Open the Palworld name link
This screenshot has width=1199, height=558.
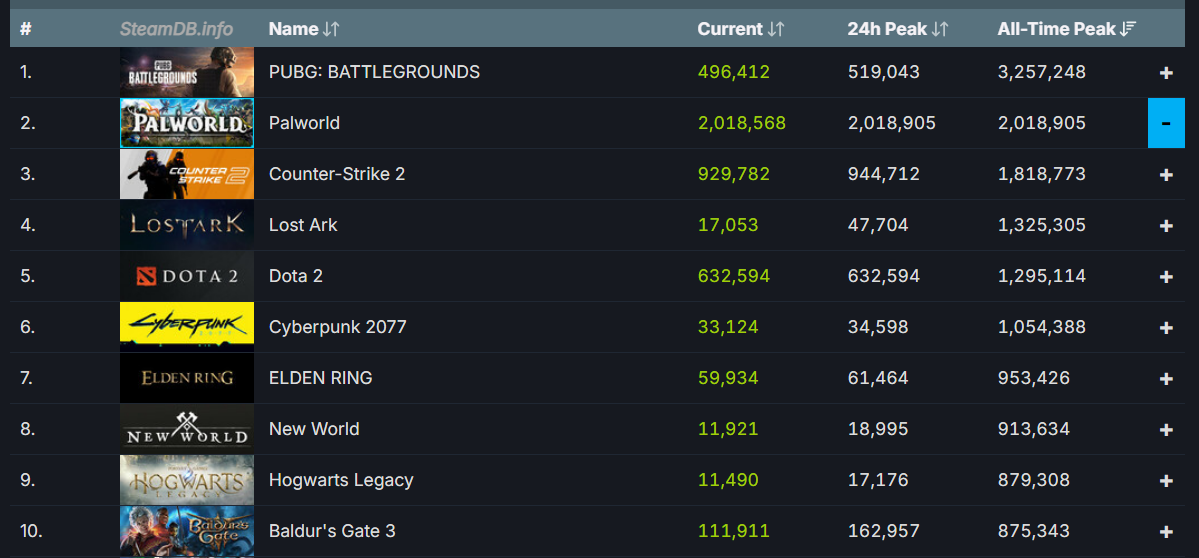point(304,123)
